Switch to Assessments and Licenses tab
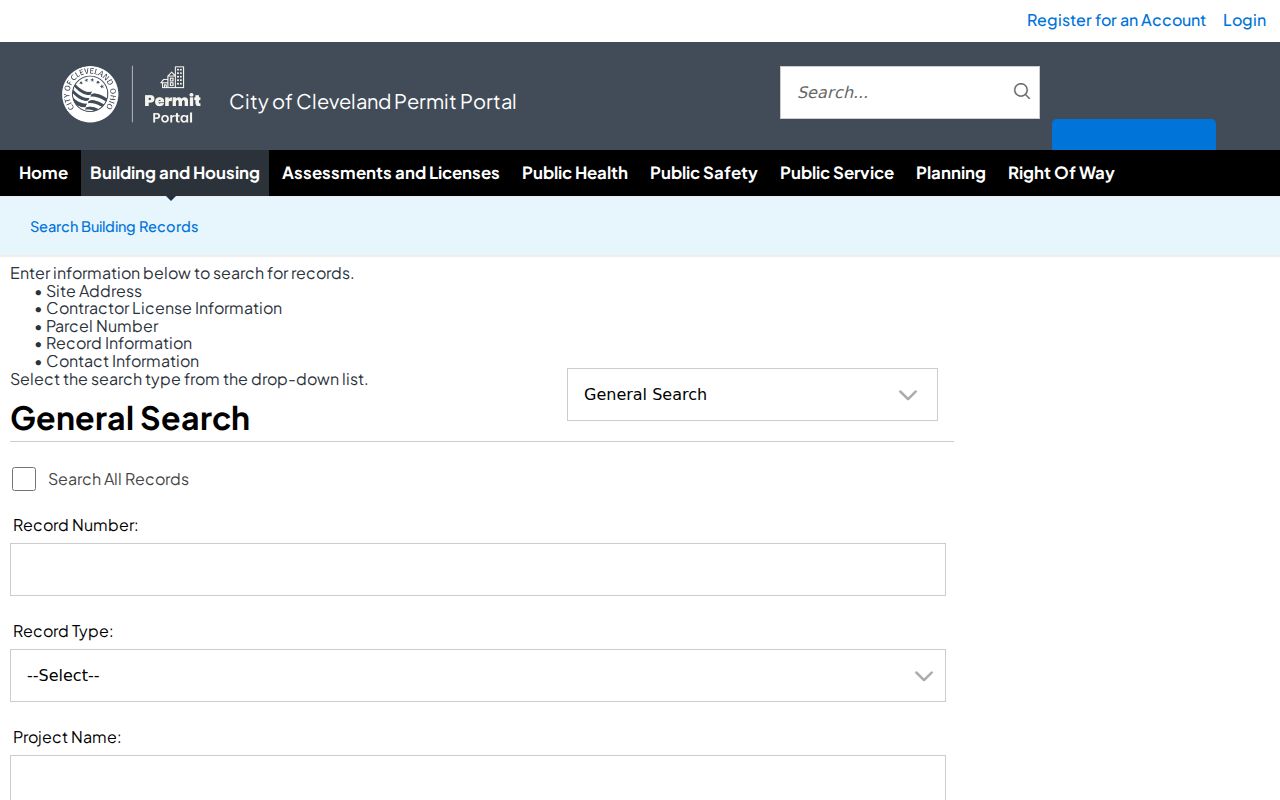 click(x=391, y=173)
